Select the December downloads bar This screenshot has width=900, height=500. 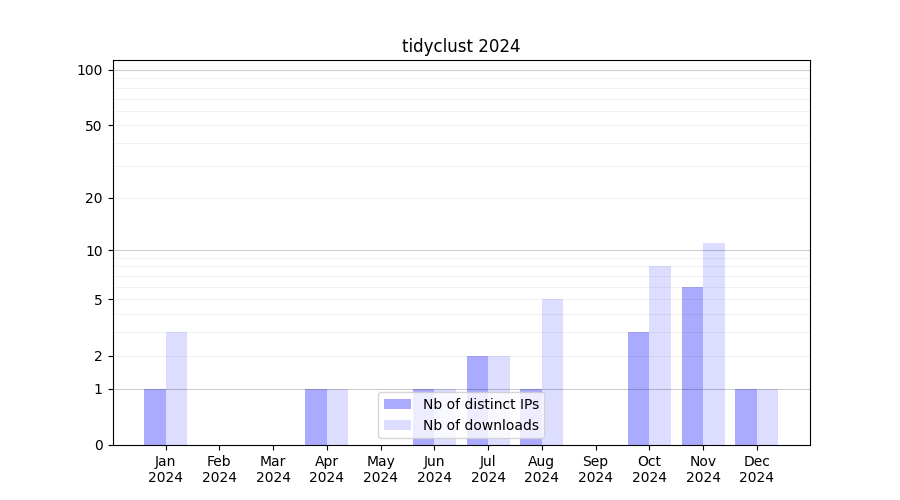(767, 417)
